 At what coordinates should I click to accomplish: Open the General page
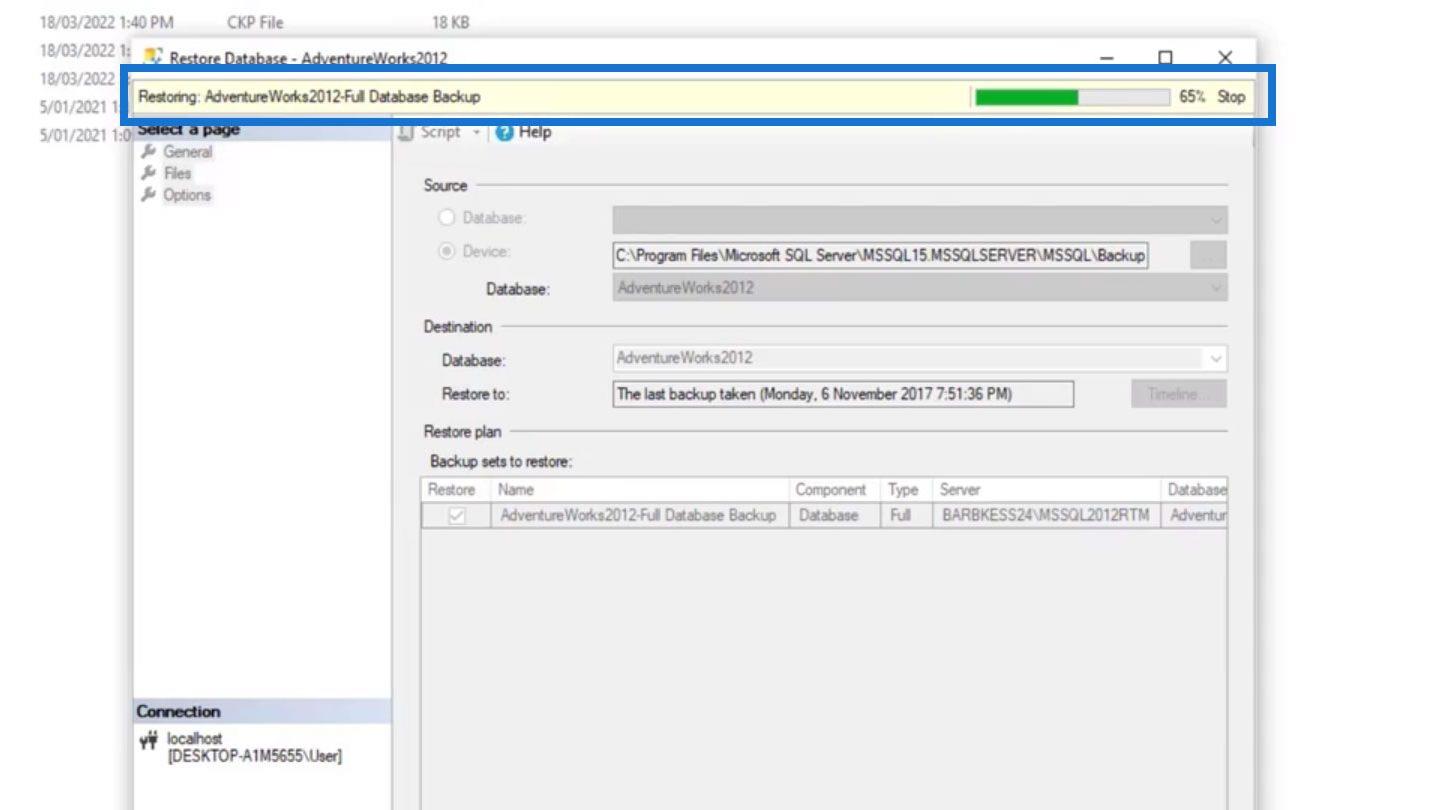click(x=188, y=152)
